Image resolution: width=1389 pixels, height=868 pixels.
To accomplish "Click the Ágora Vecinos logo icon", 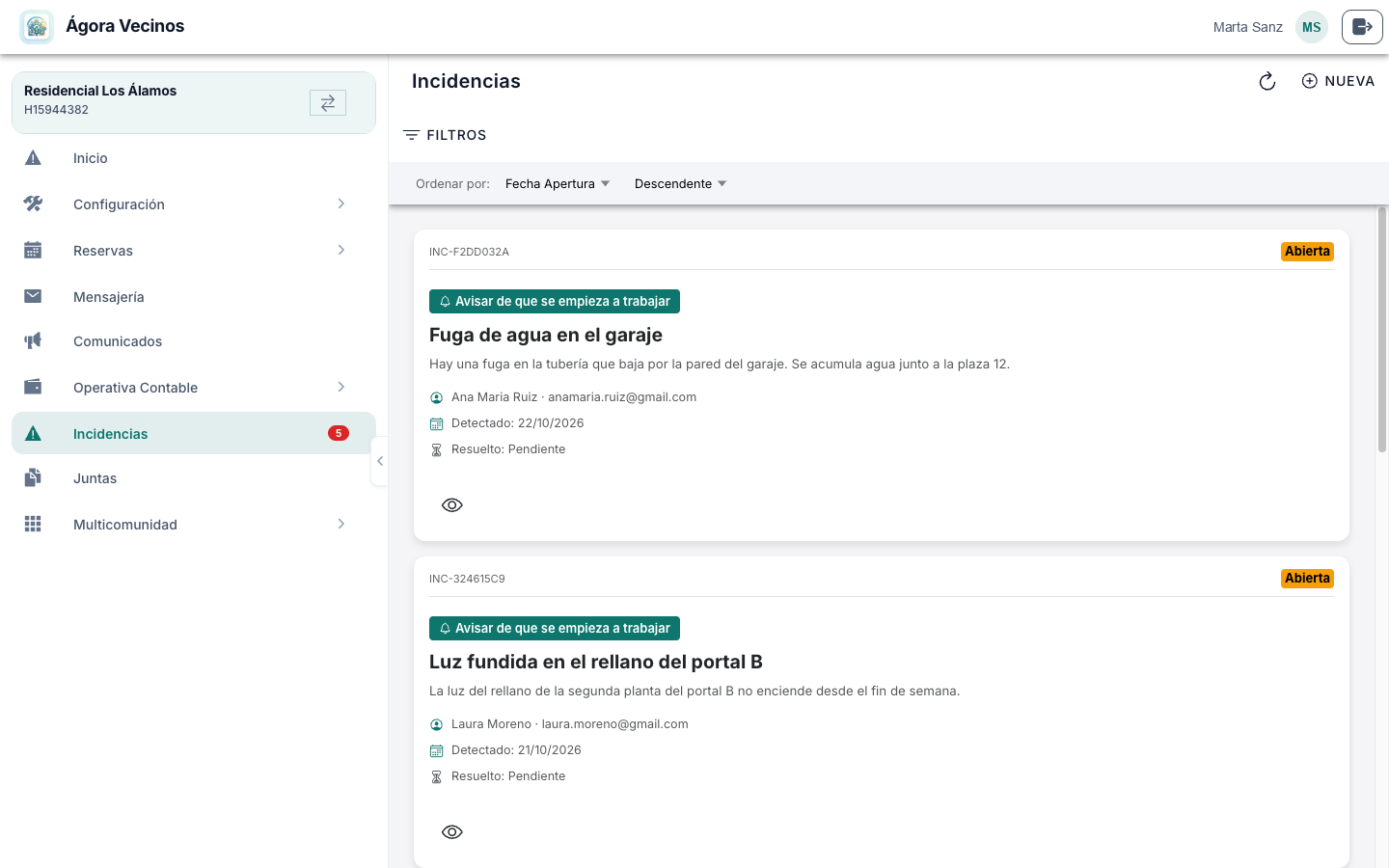I will [x=37, y=27].
